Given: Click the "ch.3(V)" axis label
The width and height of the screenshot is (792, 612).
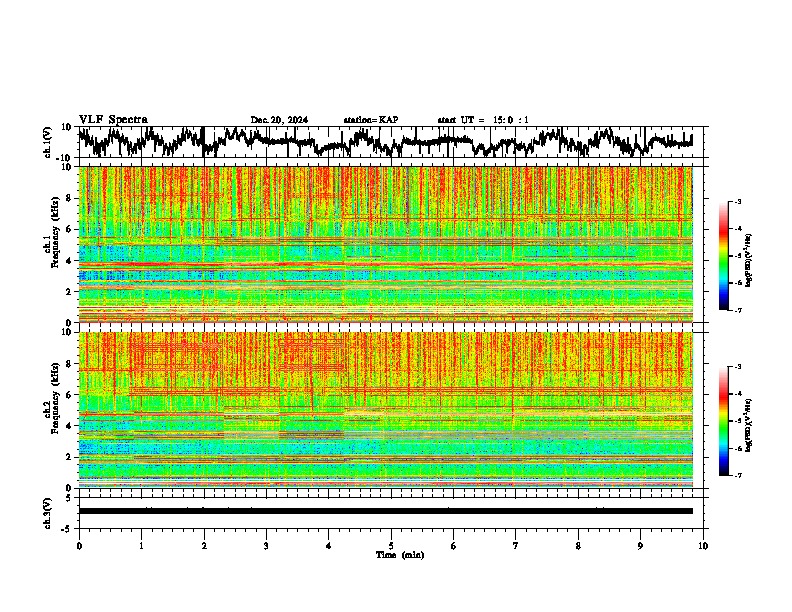Looking at the screenshot, I should [x=48, y=514].
